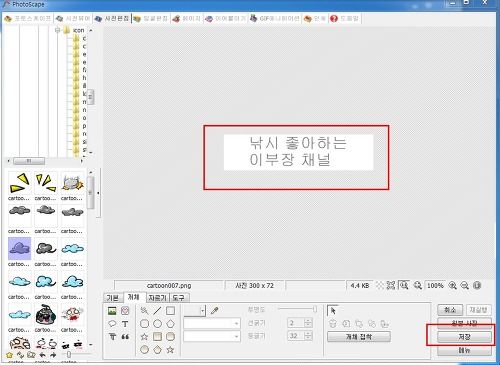This screenshot has width=500, height=365.
Task: Select the rich text tool below balloon
Action: click(112, 337)
